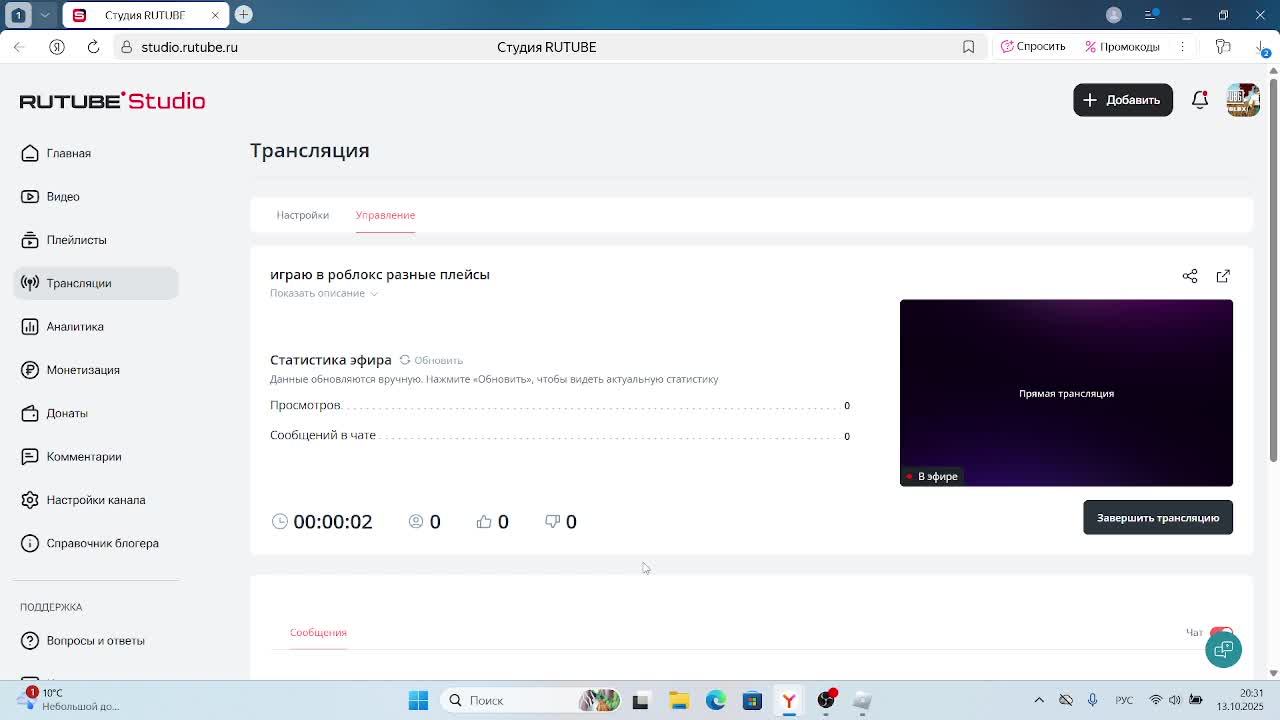Click the share icon above stream preview
This screenshot has width=1280, height=720.
click(x=1190, y=276)
